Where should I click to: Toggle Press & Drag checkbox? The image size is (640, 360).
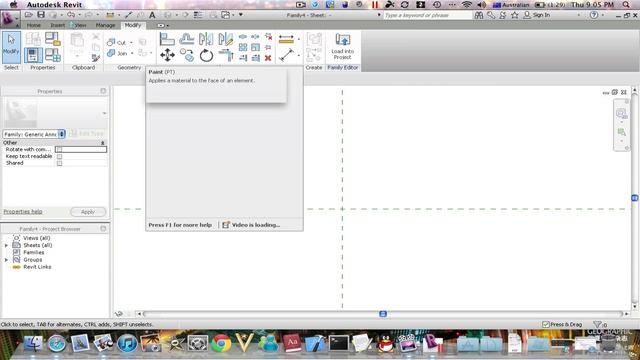(546, 324)
